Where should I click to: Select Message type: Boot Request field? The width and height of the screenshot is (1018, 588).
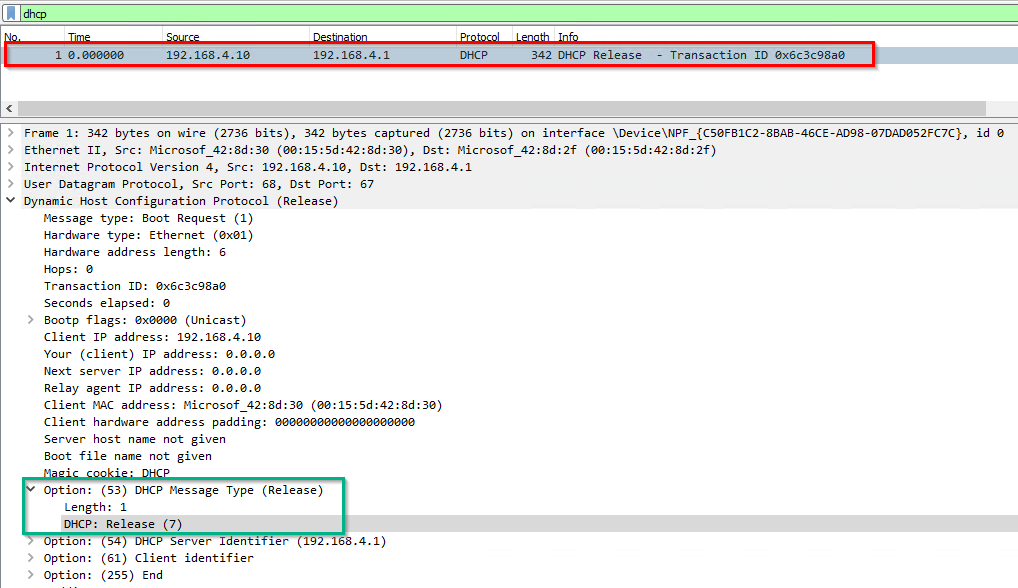point(148,218)
